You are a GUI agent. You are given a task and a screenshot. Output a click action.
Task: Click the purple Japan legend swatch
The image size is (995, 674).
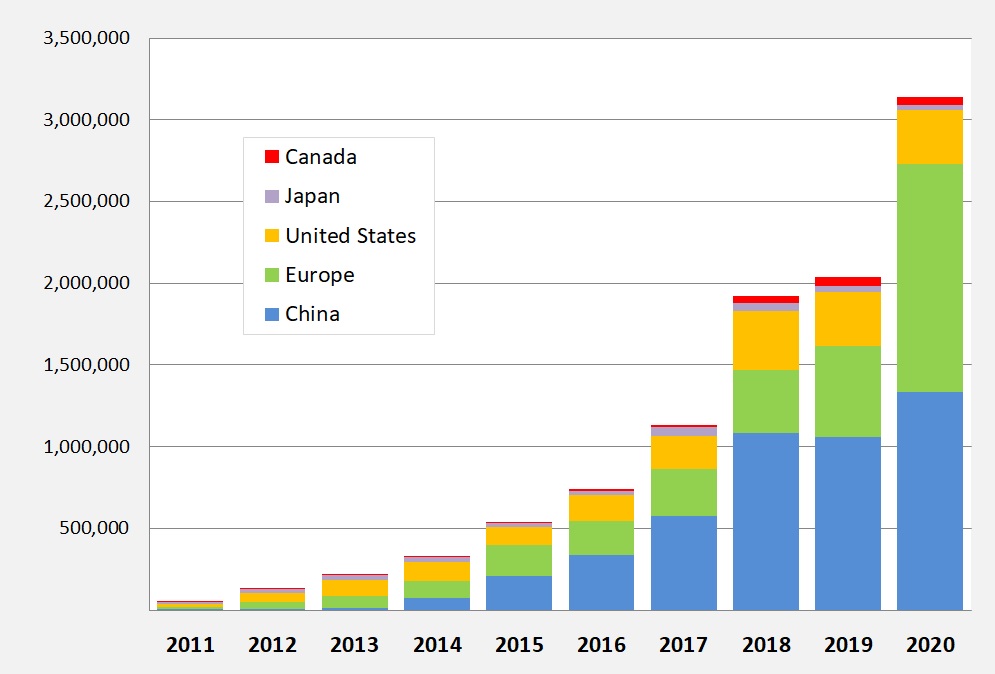tap(271, 197)
